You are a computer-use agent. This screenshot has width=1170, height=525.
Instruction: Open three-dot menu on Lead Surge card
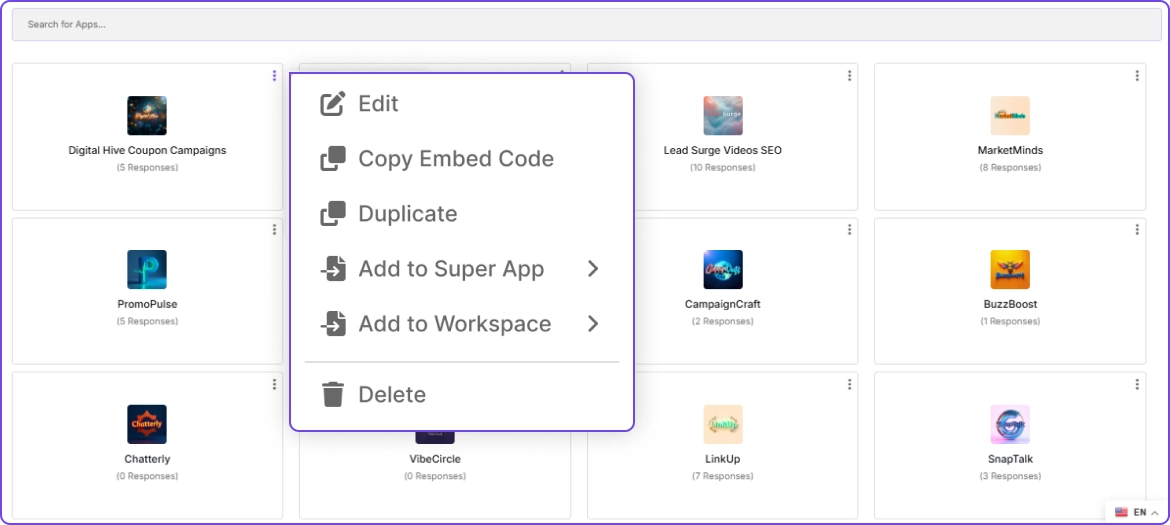[849, 76]
